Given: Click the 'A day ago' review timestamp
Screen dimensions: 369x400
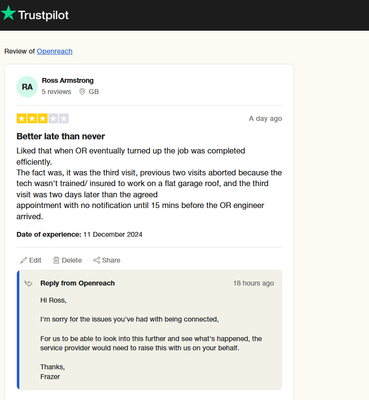Looking at the screenshot, I should pyautogui.click(x=265, y=119).
